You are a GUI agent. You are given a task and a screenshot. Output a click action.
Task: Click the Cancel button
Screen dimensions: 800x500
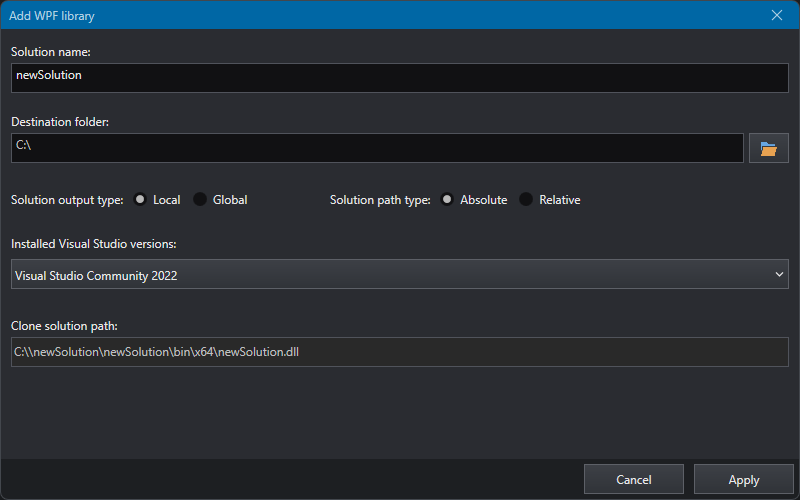pos(634,480)
